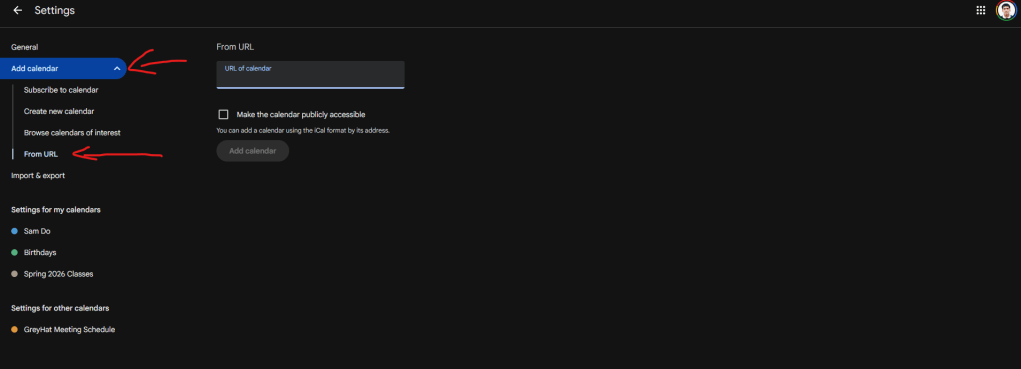Go back using the Settings back arrow

[x=18, y=10]
